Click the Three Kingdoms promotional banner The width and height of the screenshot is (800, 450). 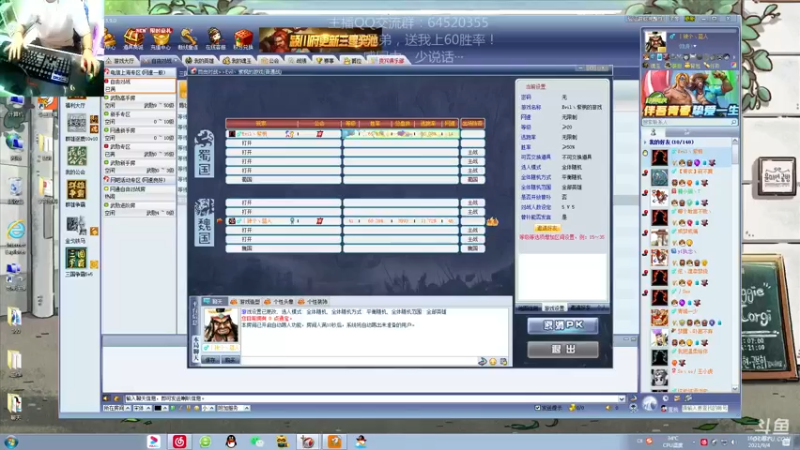click(319, 40)
